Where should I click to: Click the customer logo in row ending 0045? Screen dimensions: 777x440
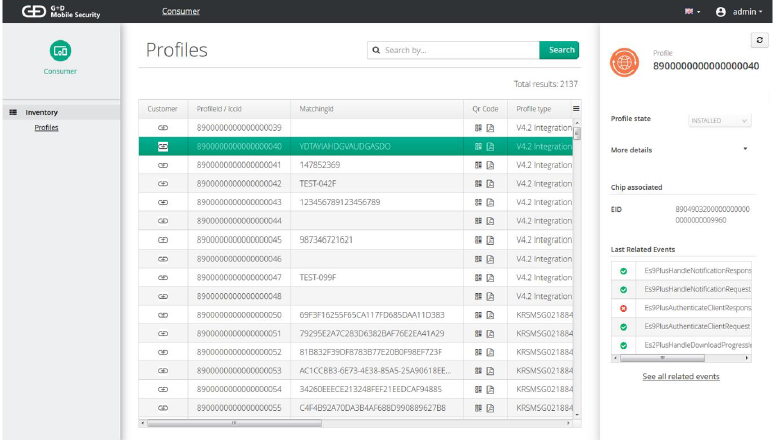tap(163, 240)
